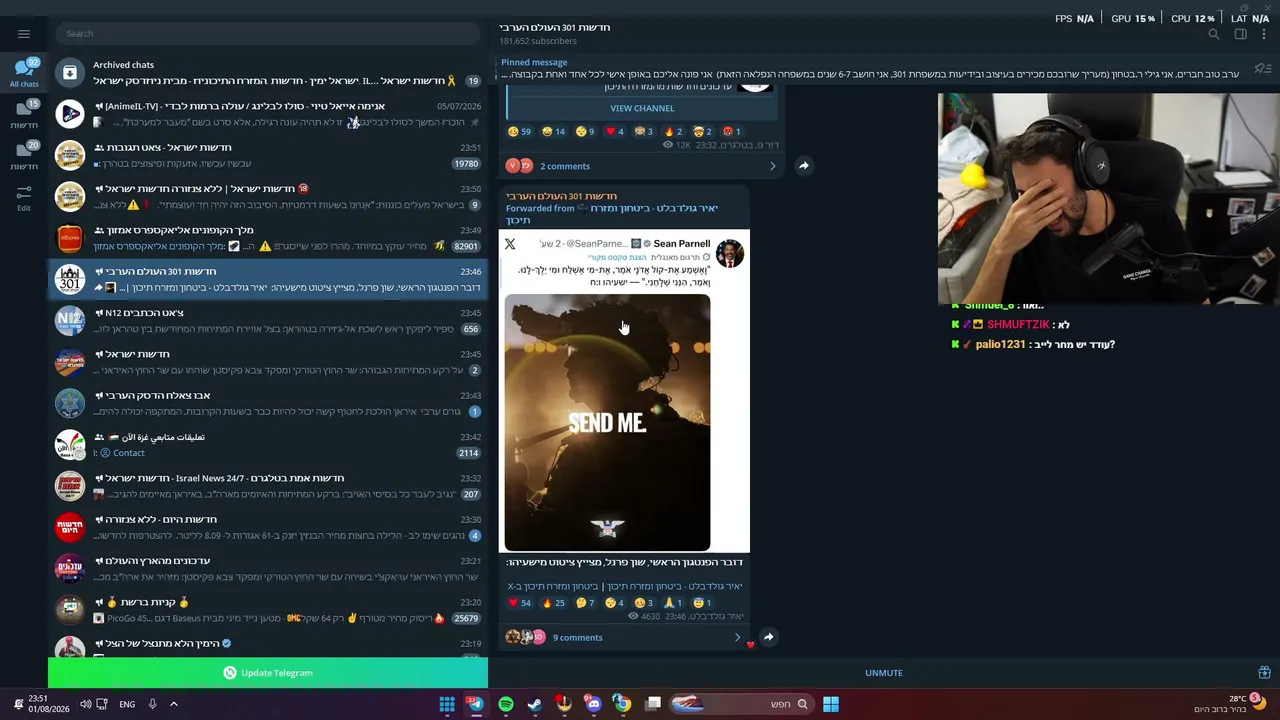React with the thinking emoji showing 7
Viewport: 1280px width, 720px height.
pyautogui.click(x=585, y=603)
